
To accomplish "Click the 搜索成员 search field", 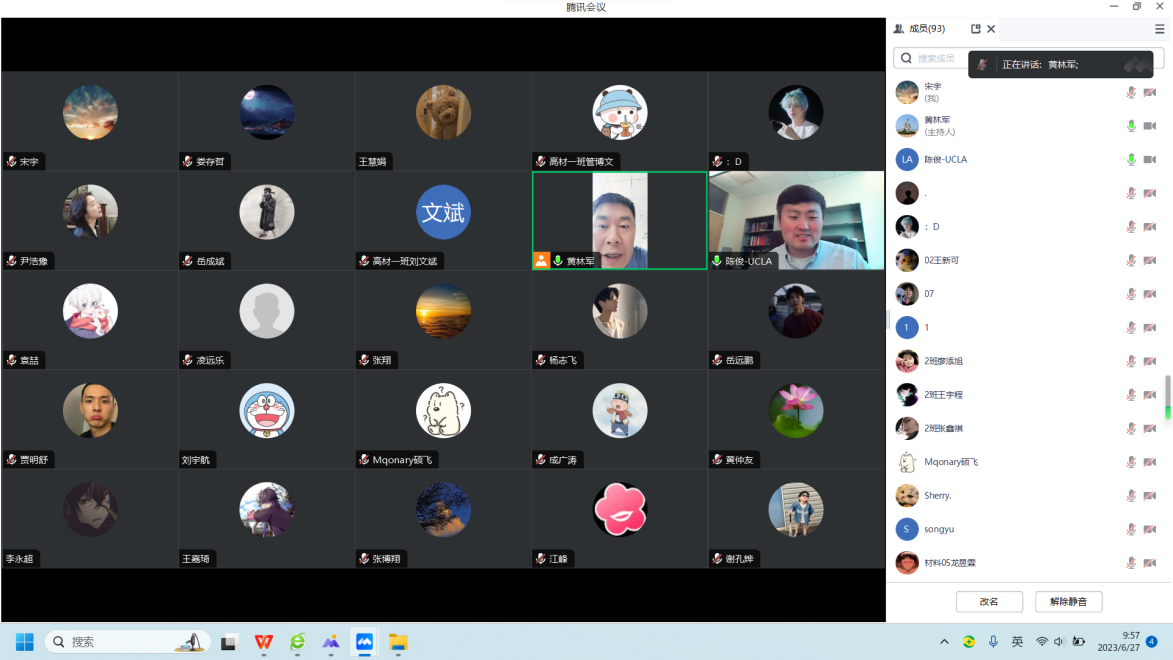I will pos(930,59).
